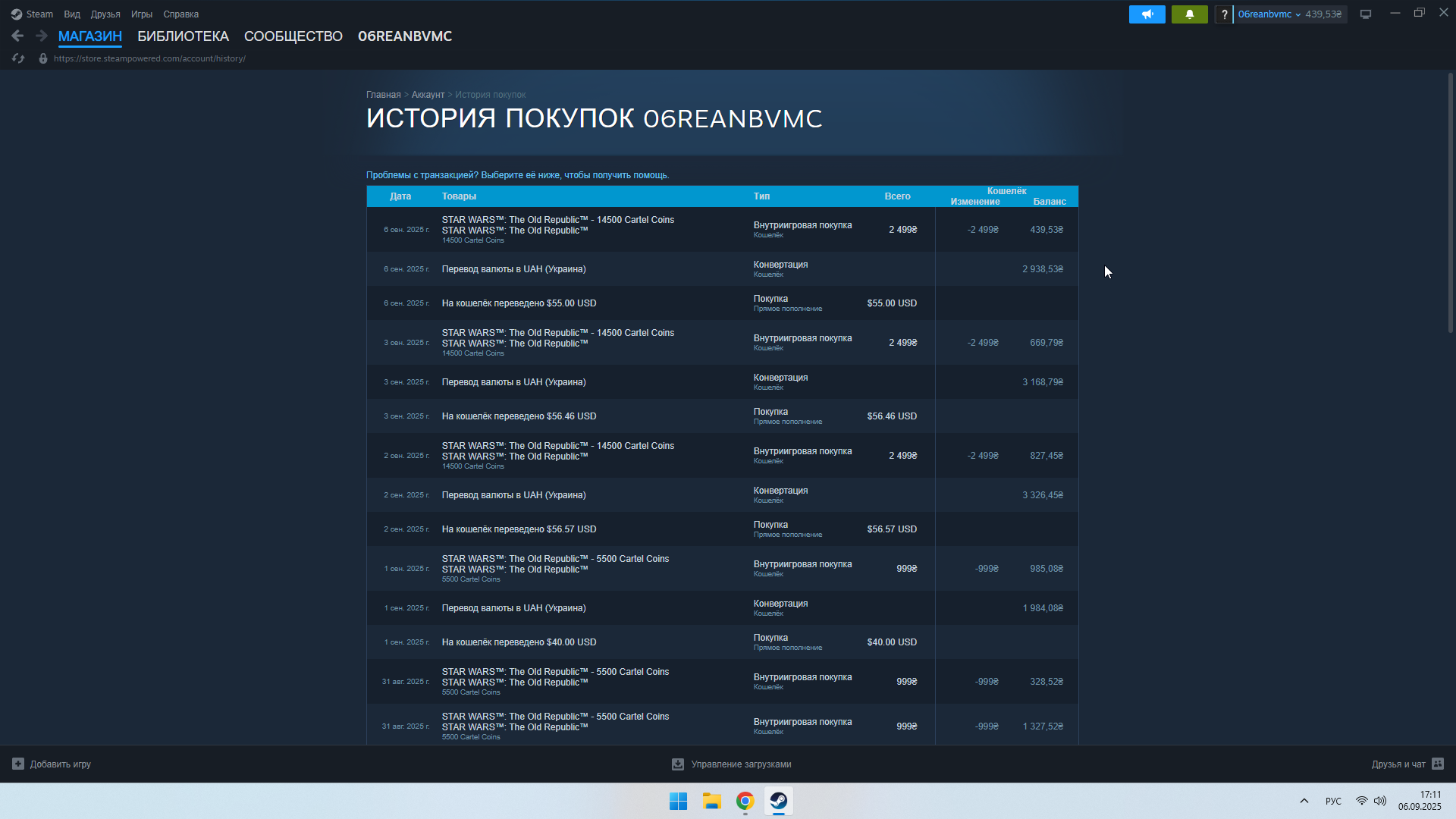Select the 3 сен. 14500 Cartel Coins purchase

pyautogui.click(x=722, y=343)
